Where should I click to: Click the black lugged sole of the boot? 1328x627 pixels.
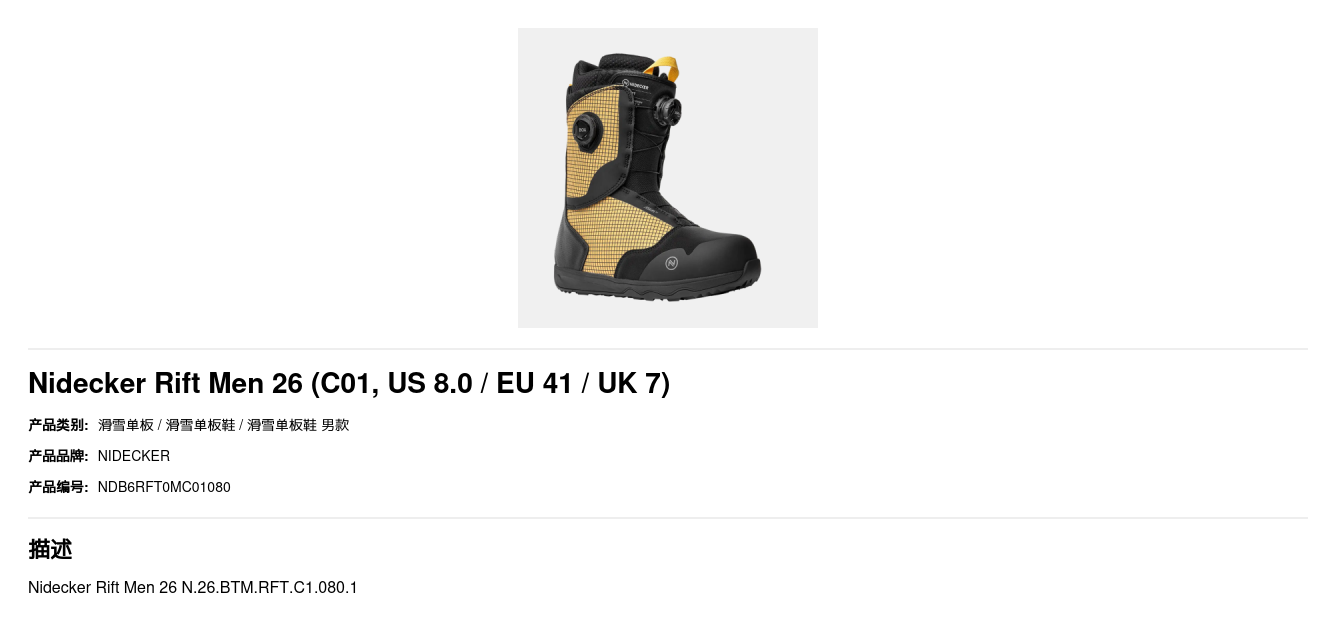point(655,287)
